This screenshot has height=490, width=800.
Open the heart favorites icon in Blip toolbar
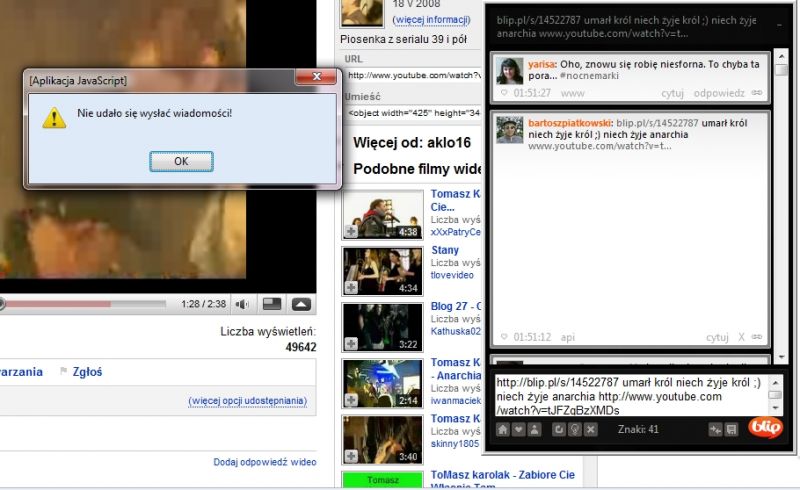(x=518, y=429)
